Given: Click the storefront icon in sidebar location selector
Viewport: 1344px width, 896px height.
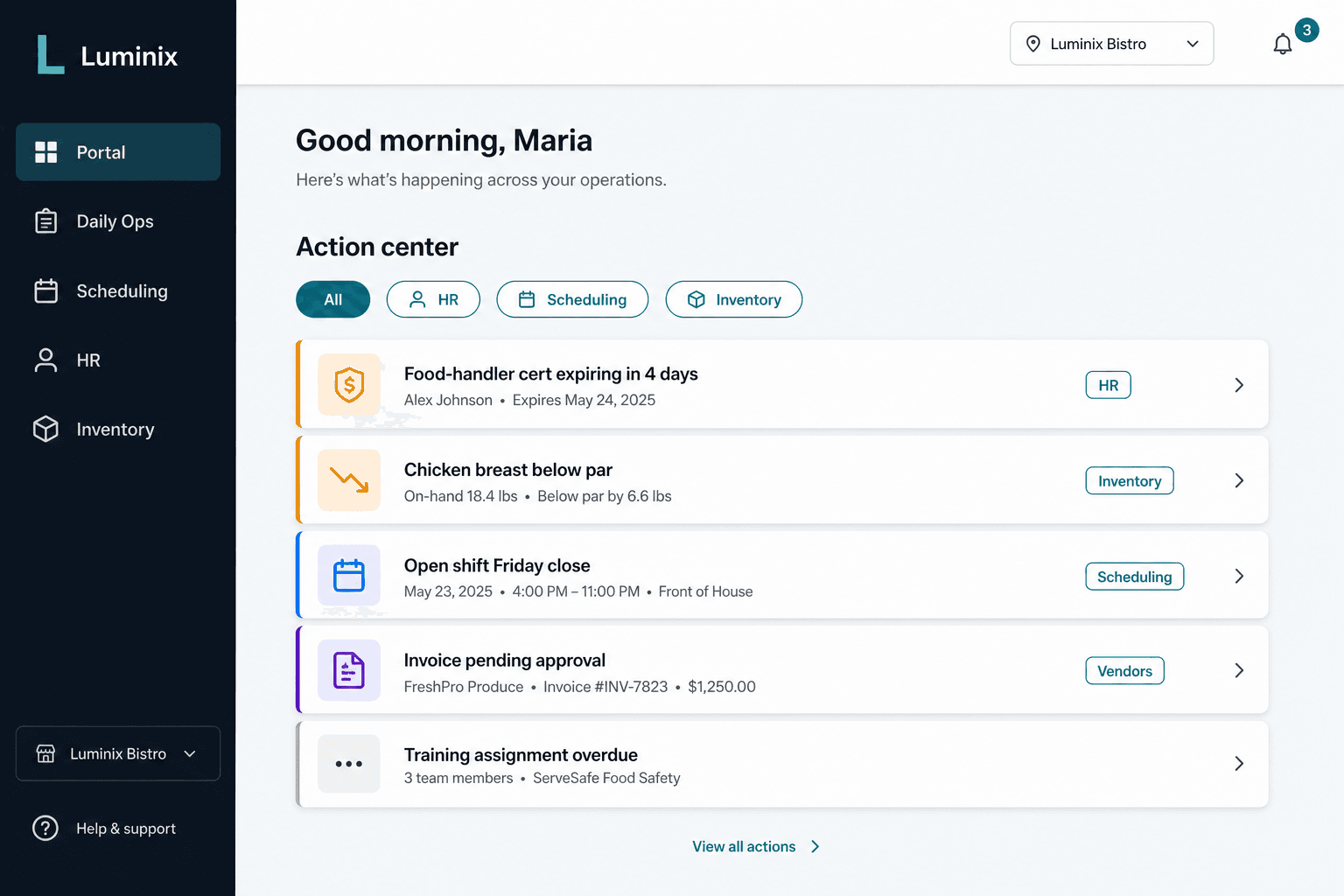Looking at the screenshot, I should [45, 753].
